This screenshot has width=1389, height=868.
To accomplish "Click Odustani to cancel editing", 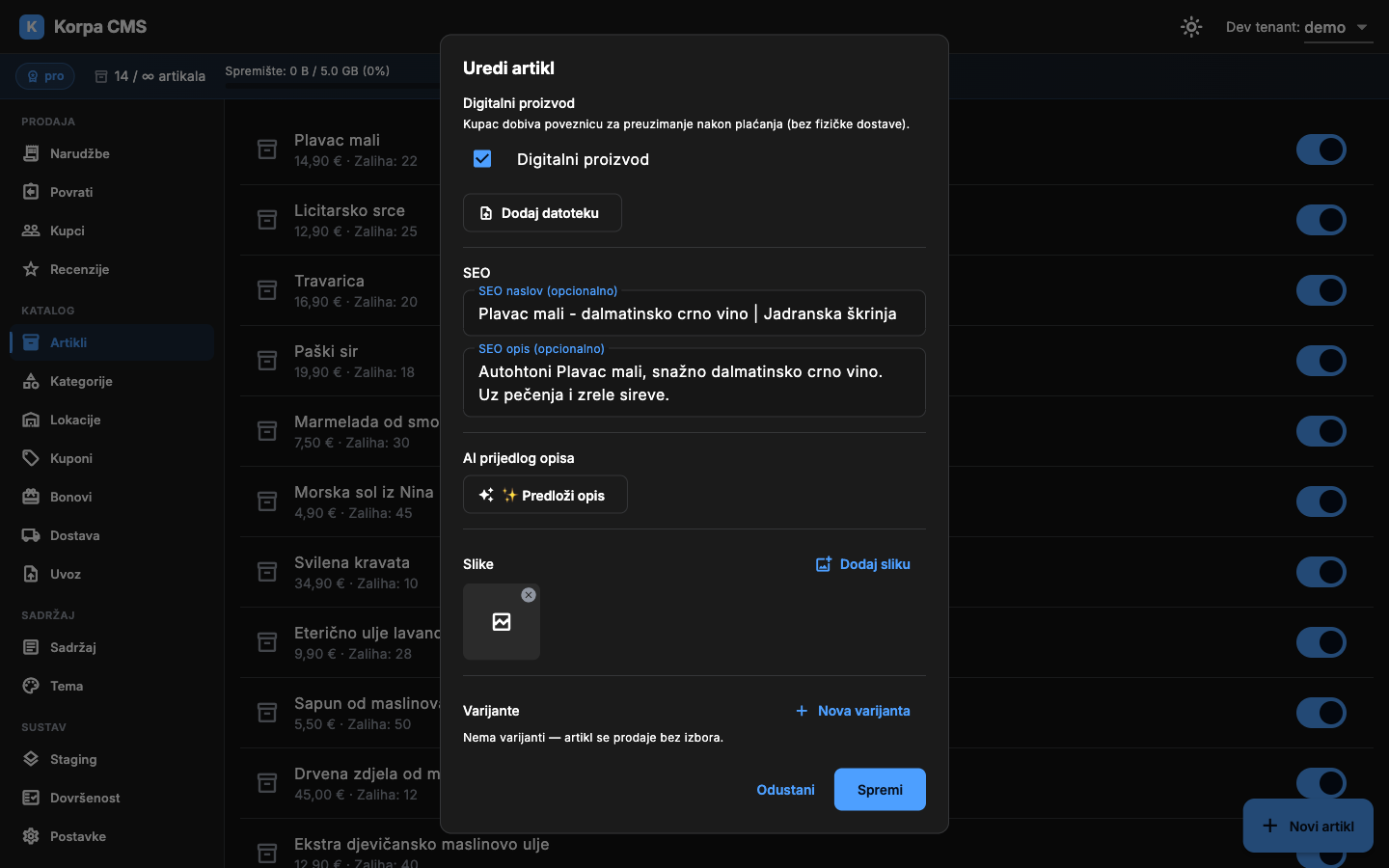I will (x=785, y=790).
